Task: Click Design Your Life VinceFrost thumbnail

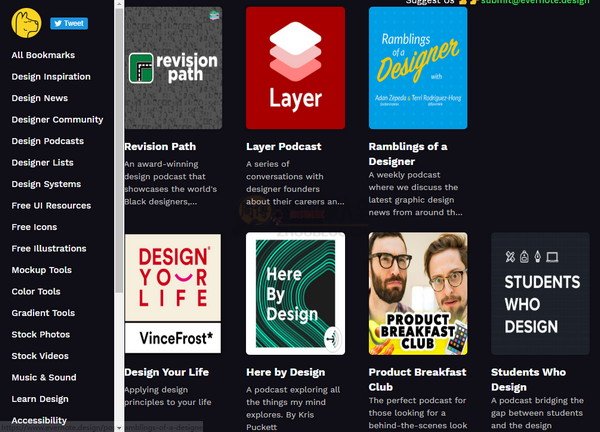Action: pyautogui.click(x=173, y=293)
